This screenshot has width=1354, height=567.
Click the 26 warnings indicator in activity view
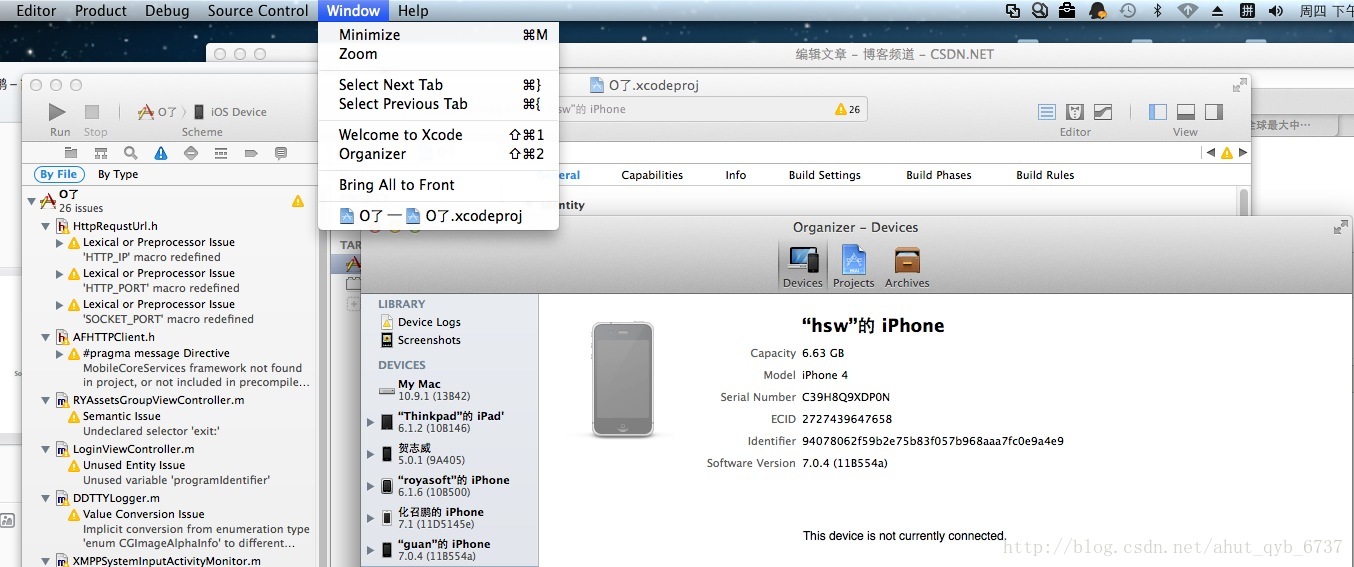(x=847, y=109)
